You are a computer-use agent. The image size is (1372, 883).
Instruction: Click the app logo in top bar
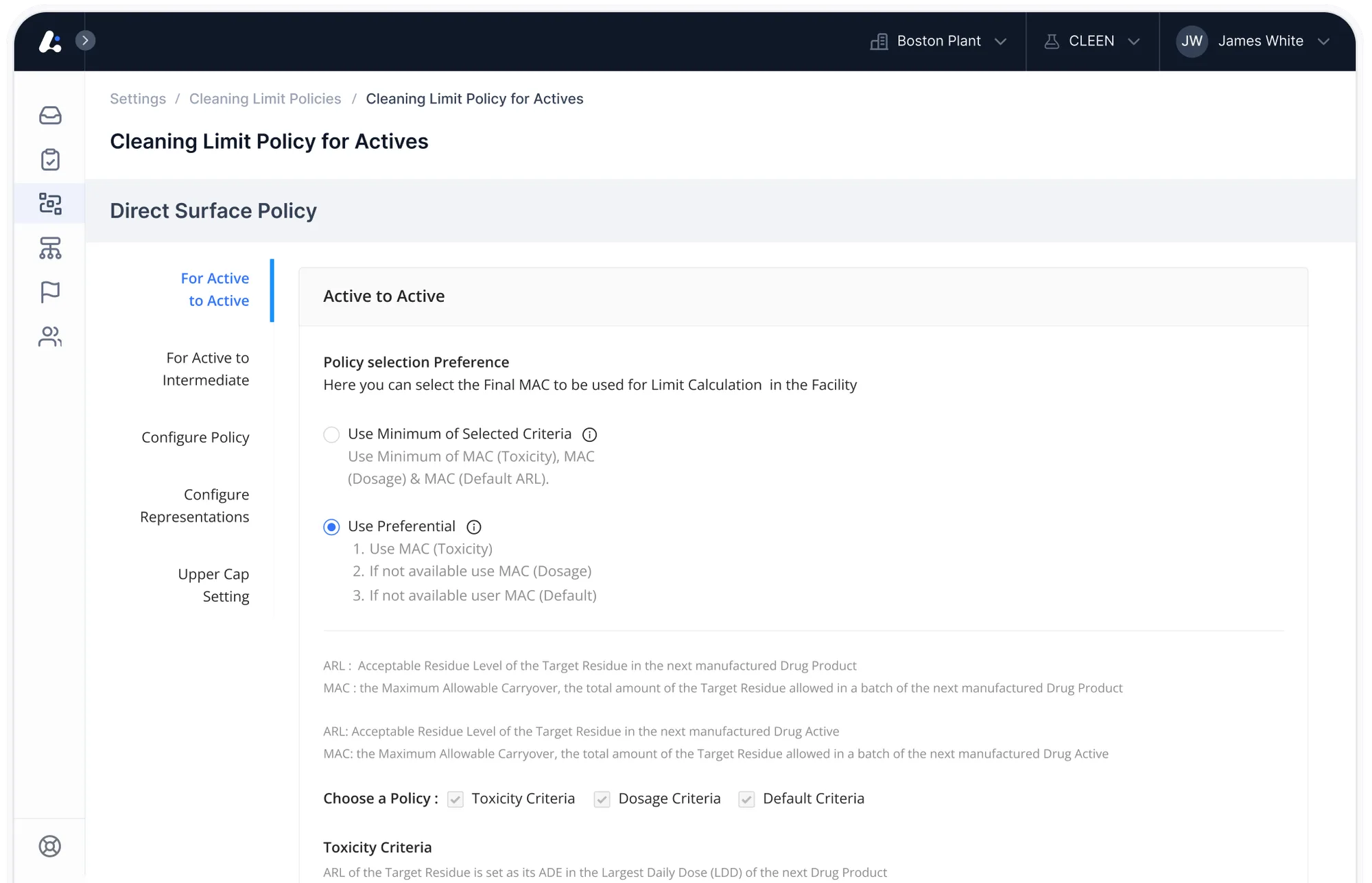point(49,41)
